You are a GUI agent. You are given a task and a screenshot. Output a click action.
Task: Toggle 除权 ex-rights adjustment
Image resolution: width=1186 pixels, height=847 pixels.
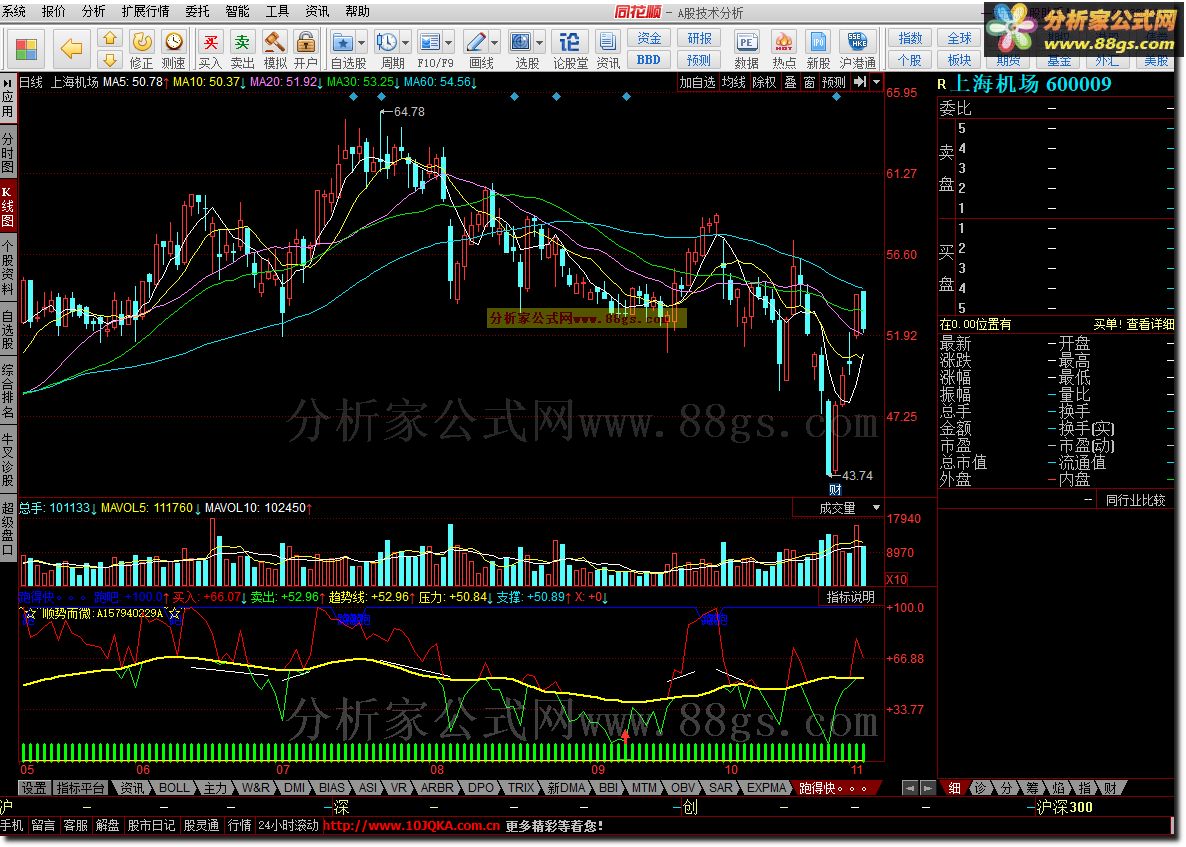[x=764, y=82]
